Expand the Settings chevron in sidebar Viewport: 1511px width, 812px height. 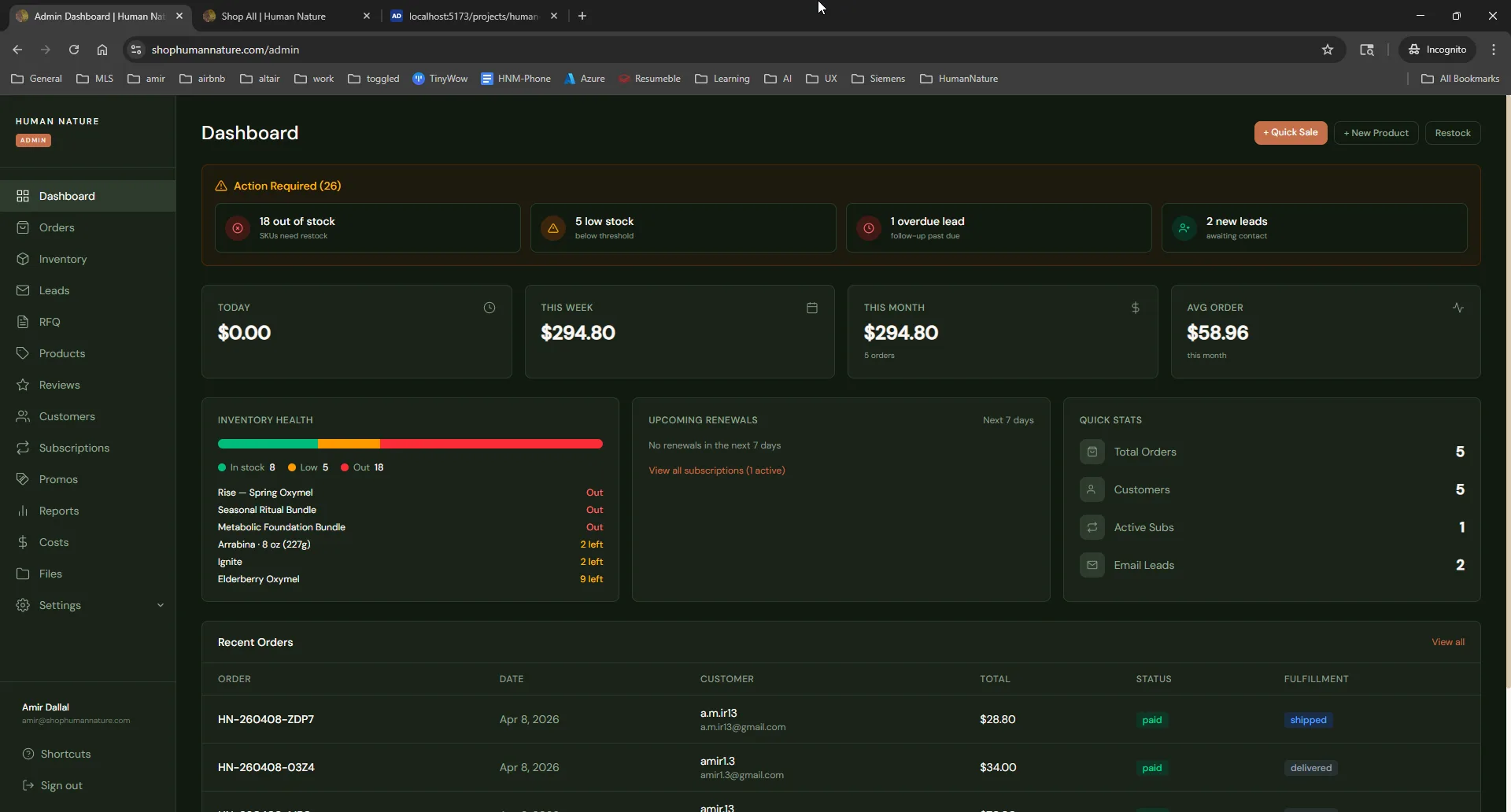pyautogui.click(x=161, y=605)
